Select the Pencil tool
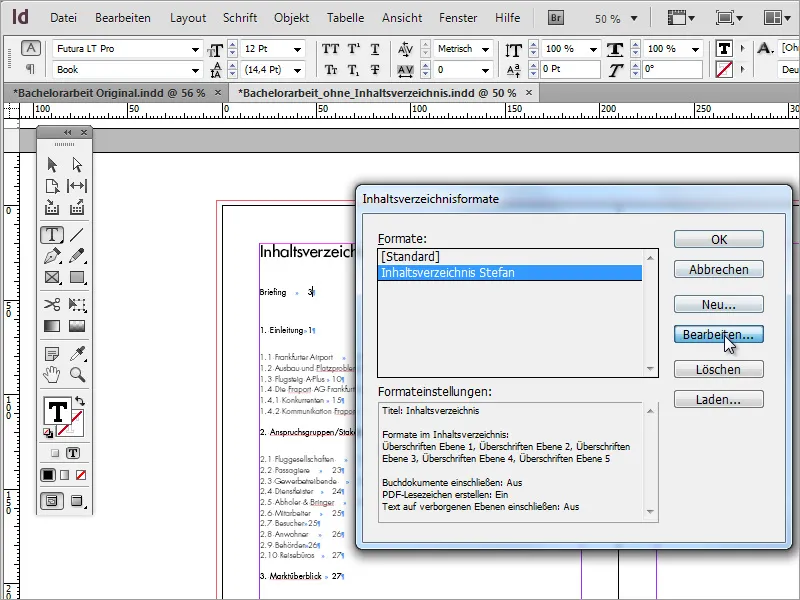This screenshot has height=600, width=800. pos(77,256)
